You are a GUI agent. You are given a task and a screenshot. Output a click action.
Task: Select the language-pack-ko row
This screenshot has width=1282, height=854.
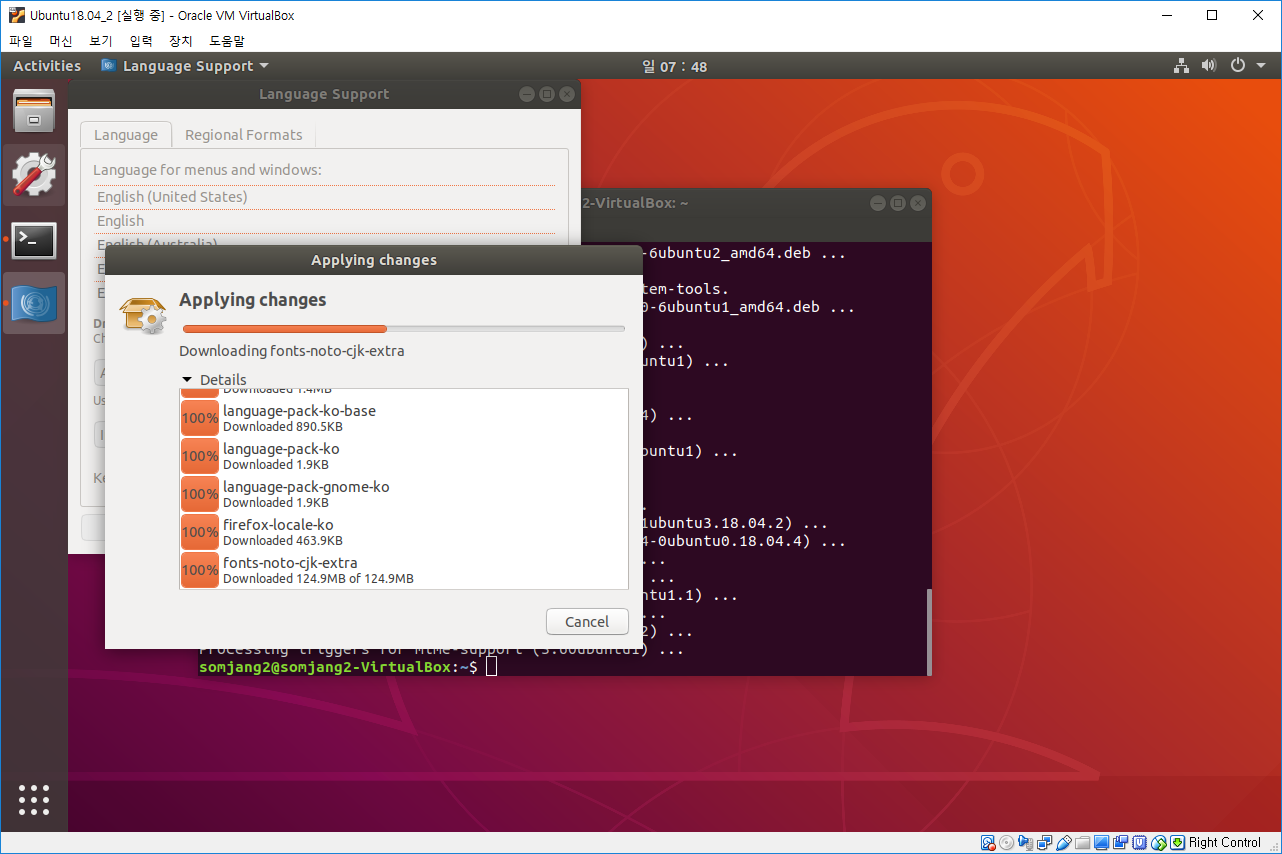[404, 456]
